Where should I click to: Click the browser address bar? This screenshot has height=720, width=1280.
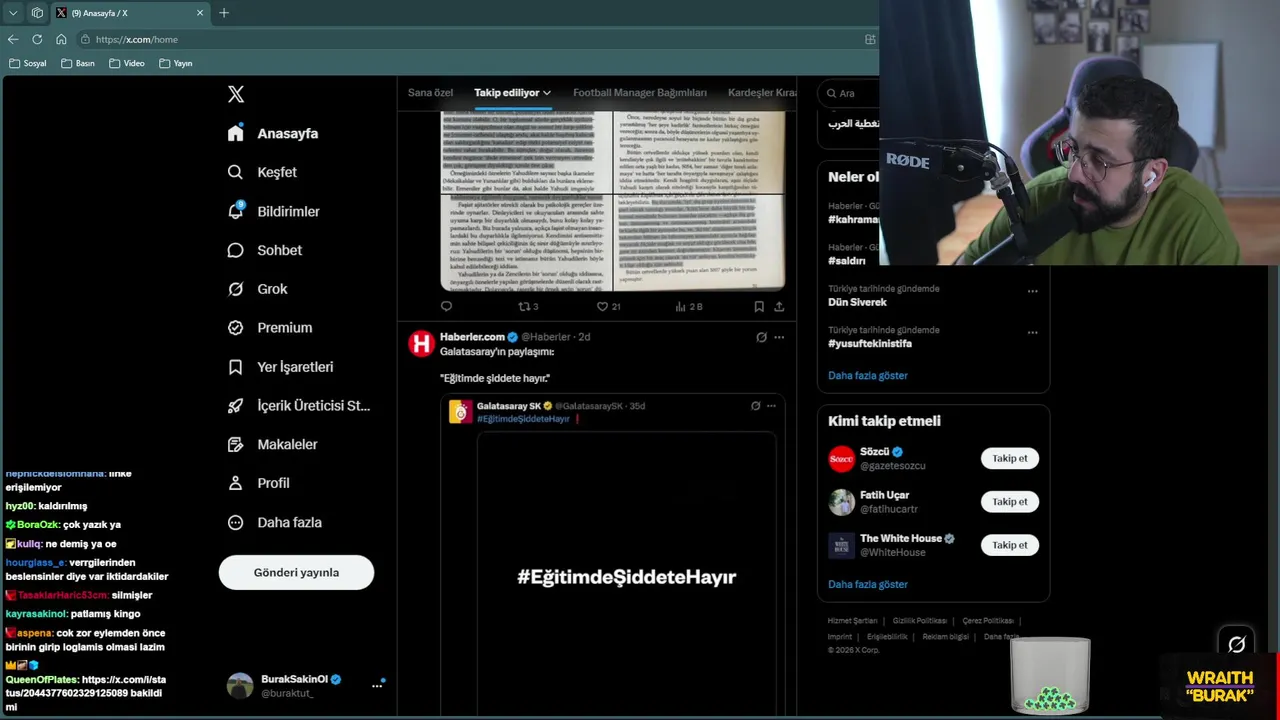470,39
